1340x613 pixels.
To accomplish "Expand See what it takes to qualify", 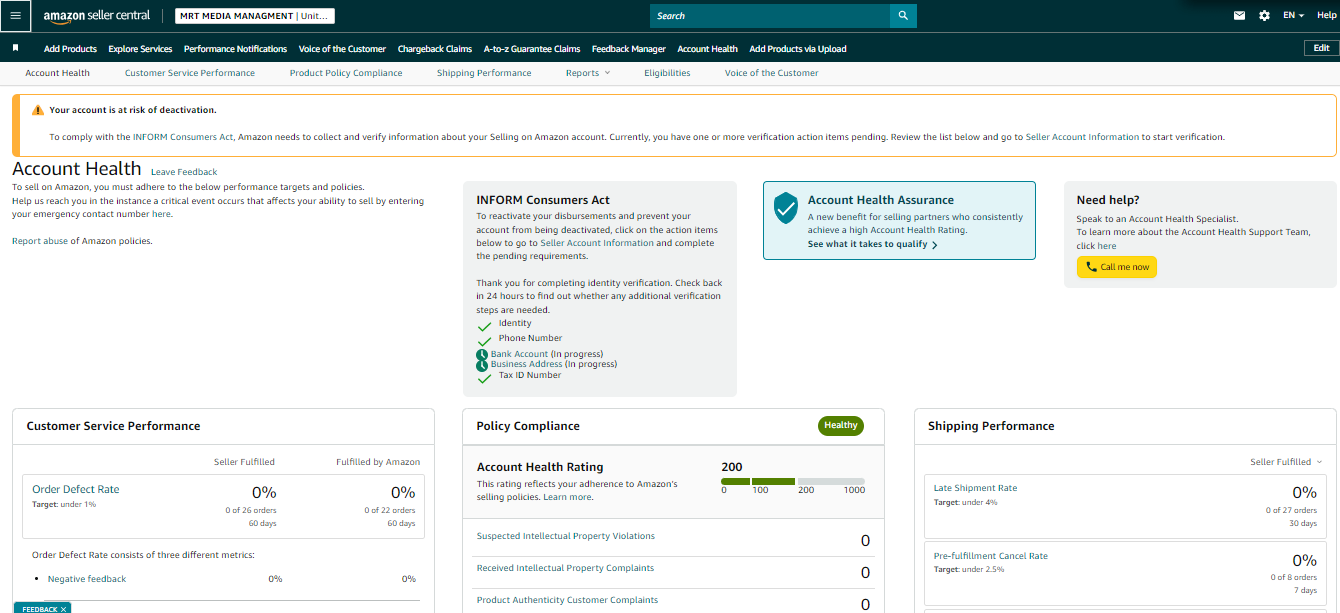I will click(872, 245).
